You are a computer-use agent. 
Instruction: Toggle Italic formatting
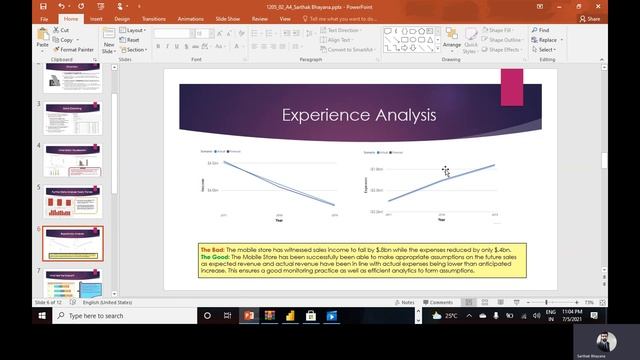point(167,47)
